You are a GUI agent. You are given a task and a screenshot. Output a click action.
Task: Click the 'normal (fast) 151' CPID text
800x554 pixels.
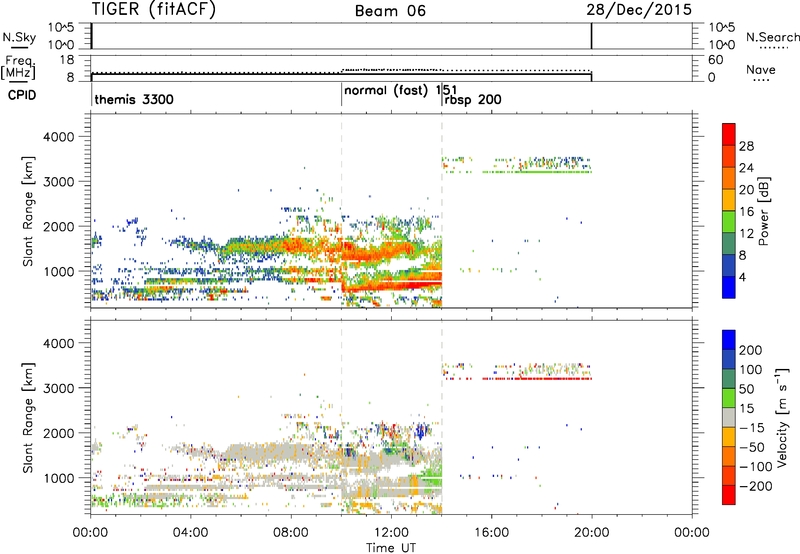click(401, 91)
